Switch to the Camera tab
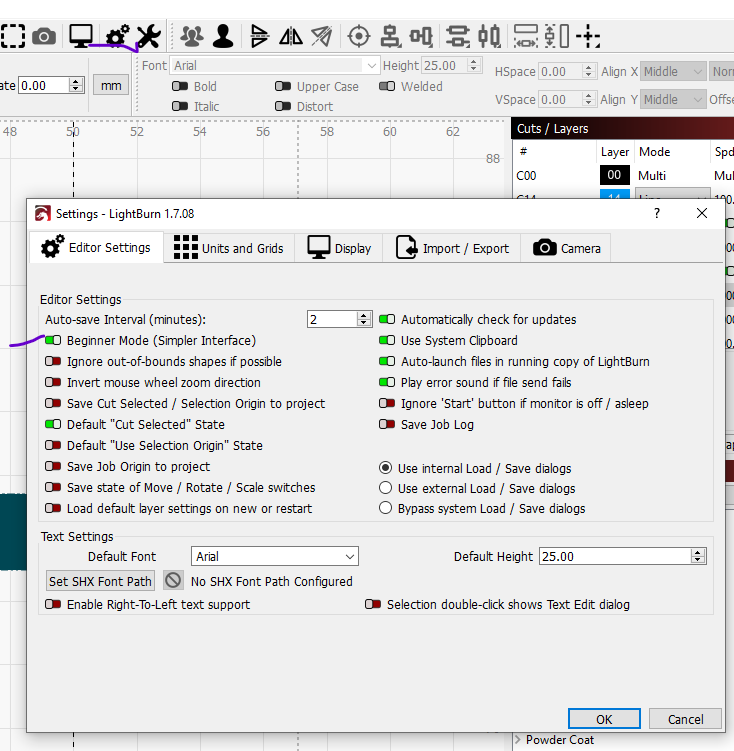 (x=566, y=248)
